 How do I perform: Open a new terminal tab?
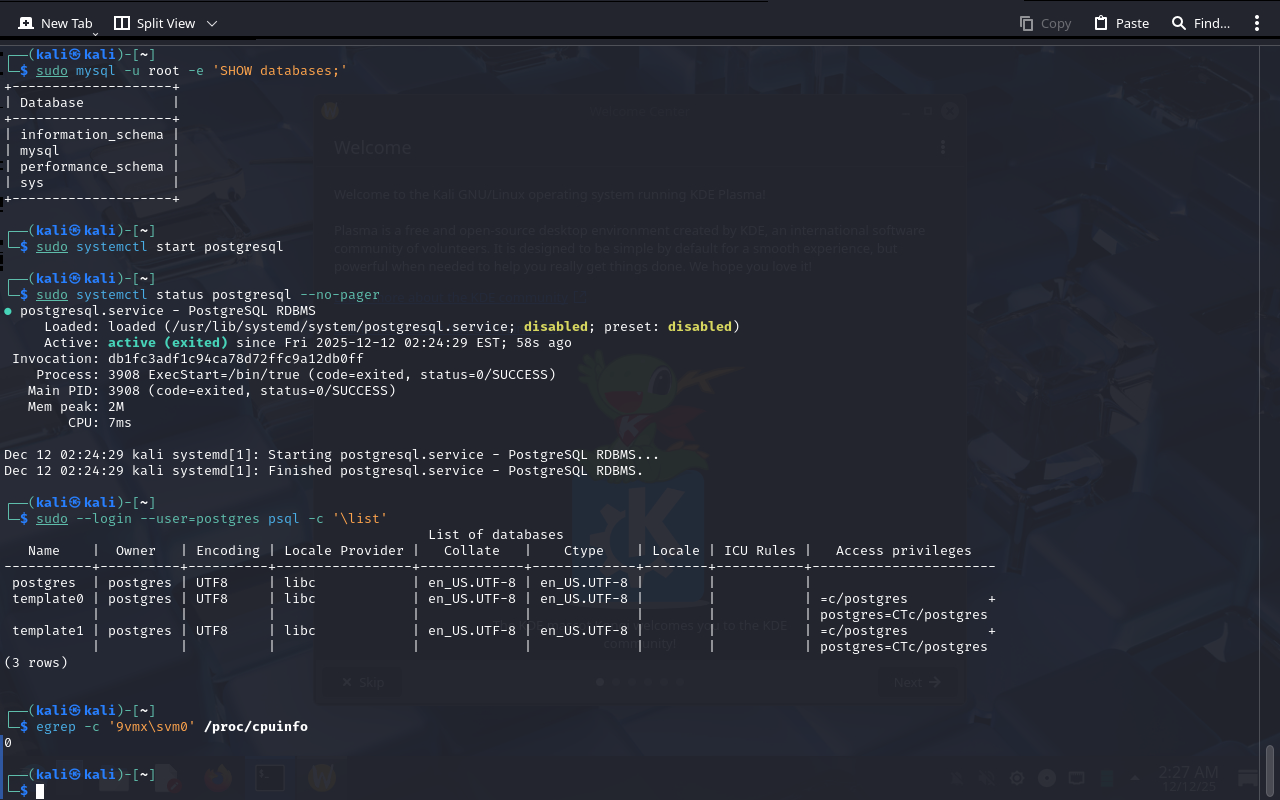pos(56,23)
